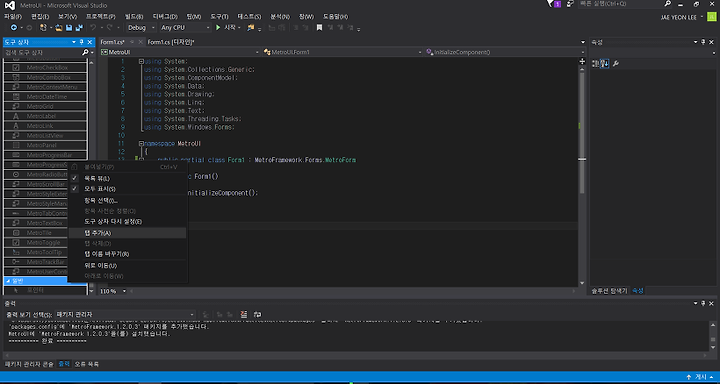Click the feedback icon beside Quick Launch
The height and width of the screenshot is (384, 720).
[x=570, y=4]
